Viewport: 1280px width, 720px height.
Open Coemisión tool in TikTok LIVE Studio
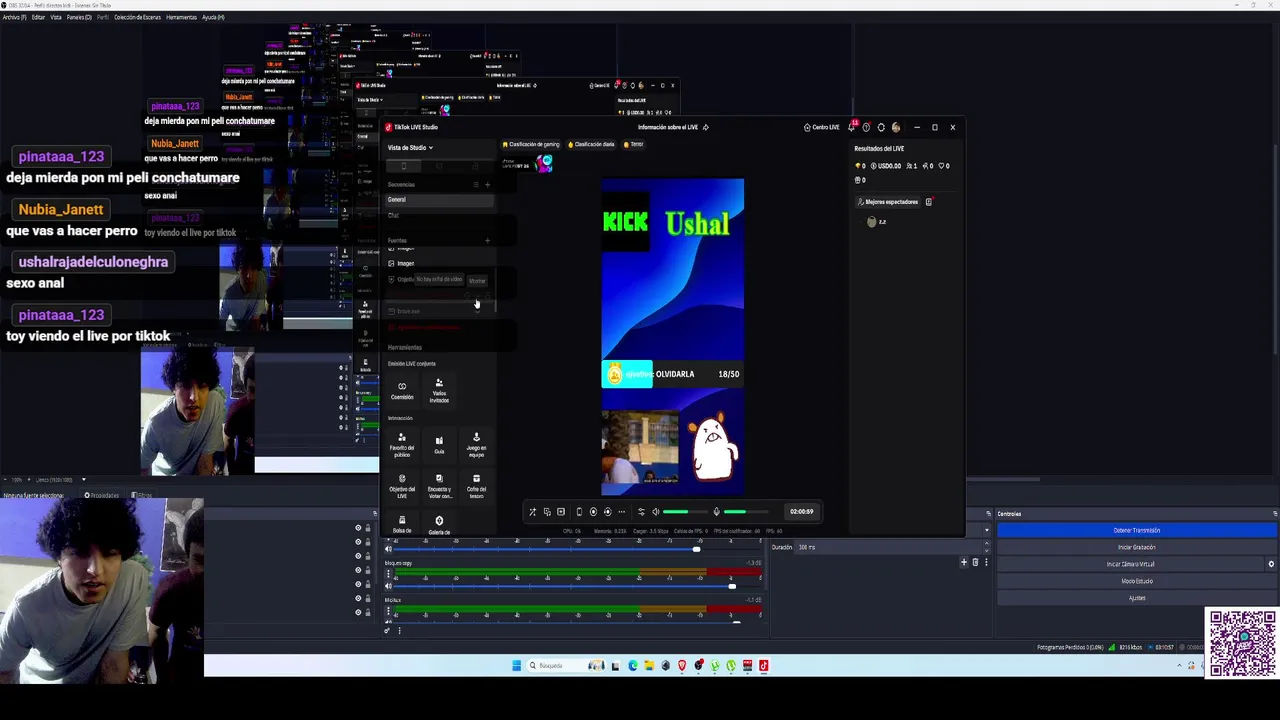[x=402, y=390]
